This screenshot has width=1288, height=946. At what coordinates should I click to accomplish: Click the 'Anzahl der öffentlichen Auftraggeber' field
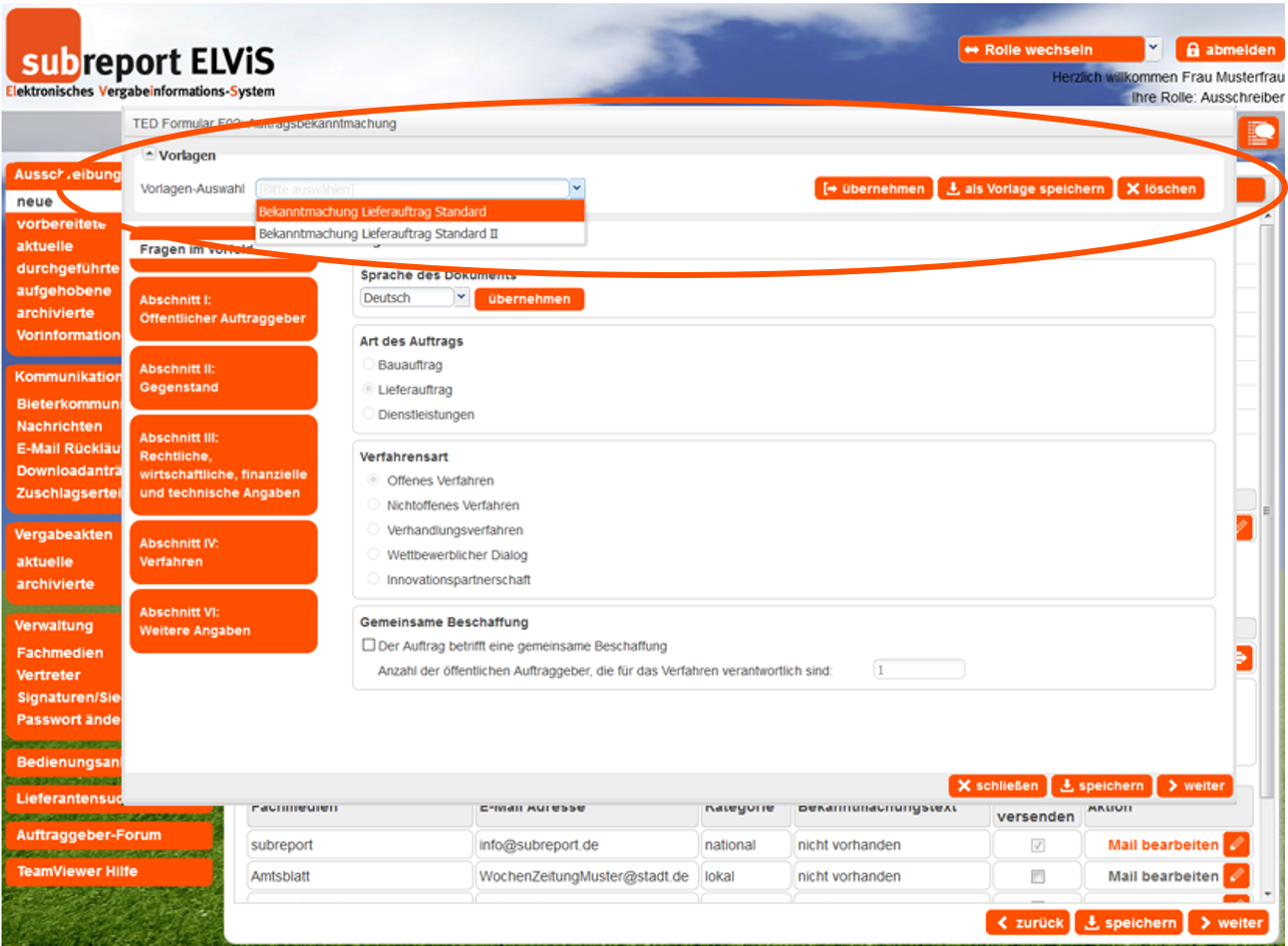pos(918,670)
